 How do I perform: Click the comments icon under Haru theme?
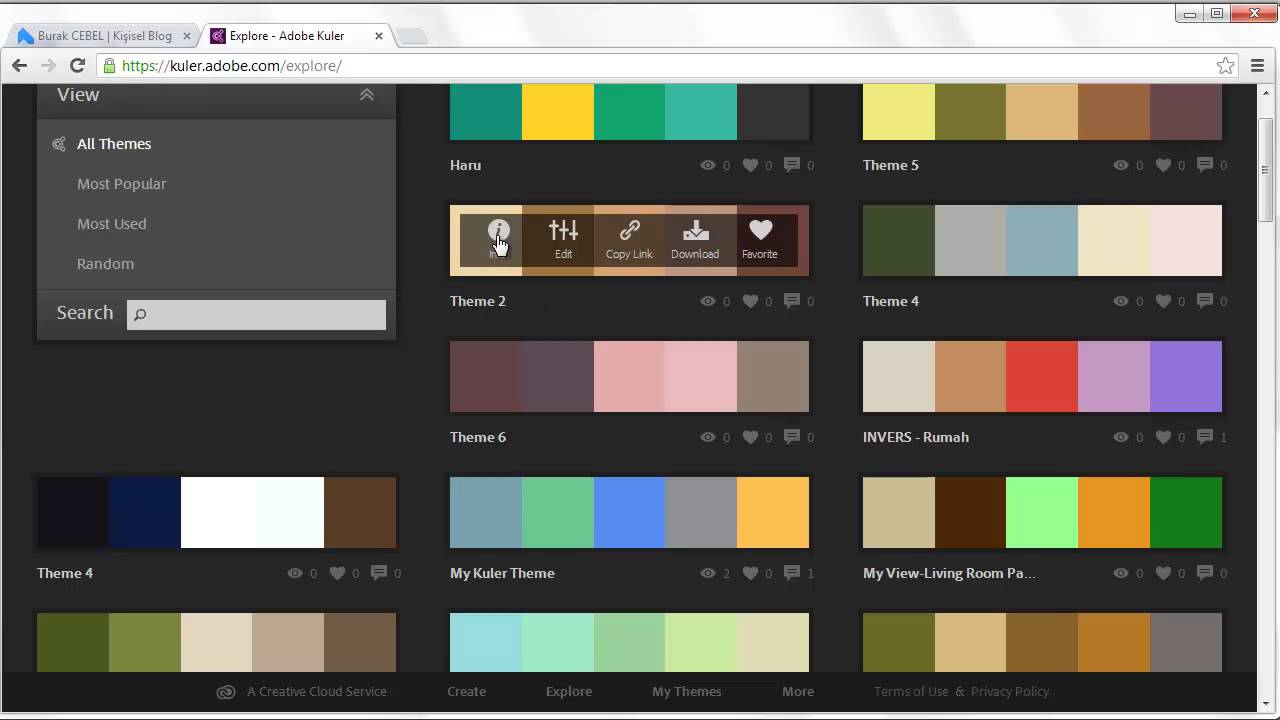point(792,165)
